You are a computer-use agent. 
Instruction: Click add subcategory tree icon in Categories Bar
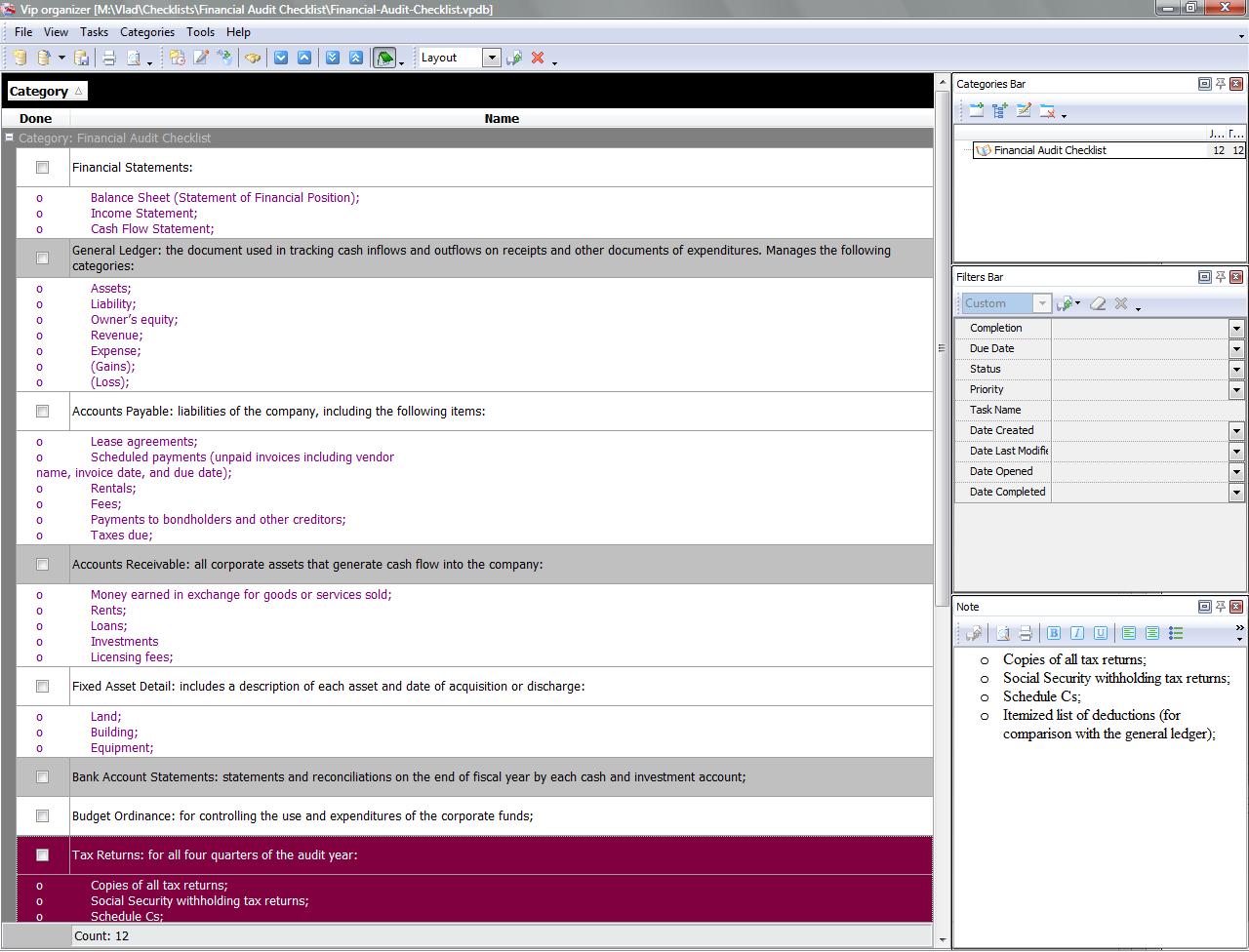pyautogui.click(x=1000, y=111)
